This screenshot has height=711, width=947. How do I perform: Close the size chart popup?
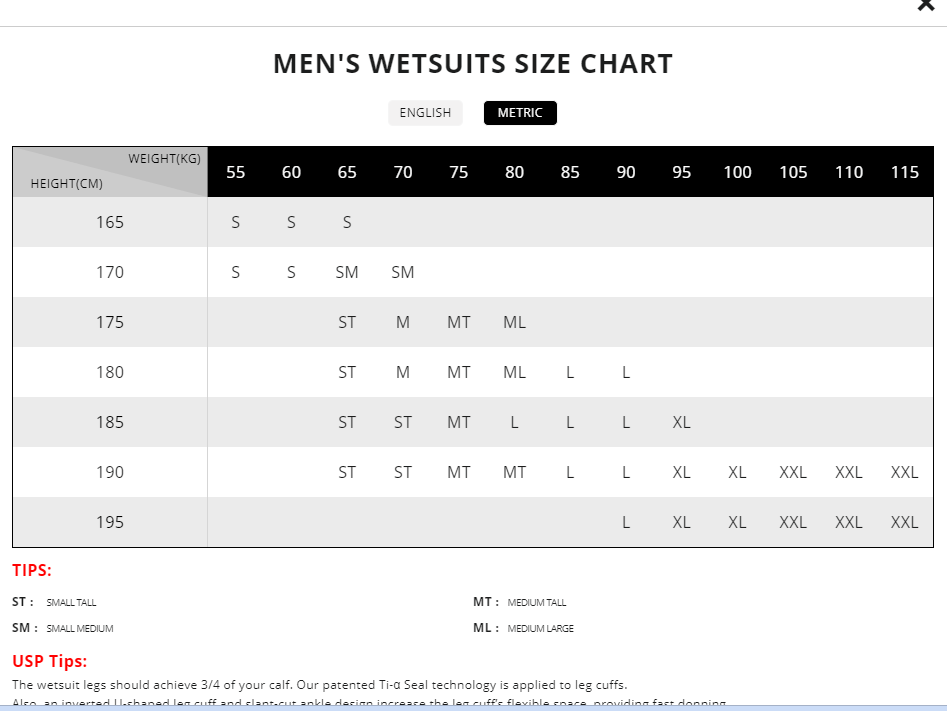point(925,5)
